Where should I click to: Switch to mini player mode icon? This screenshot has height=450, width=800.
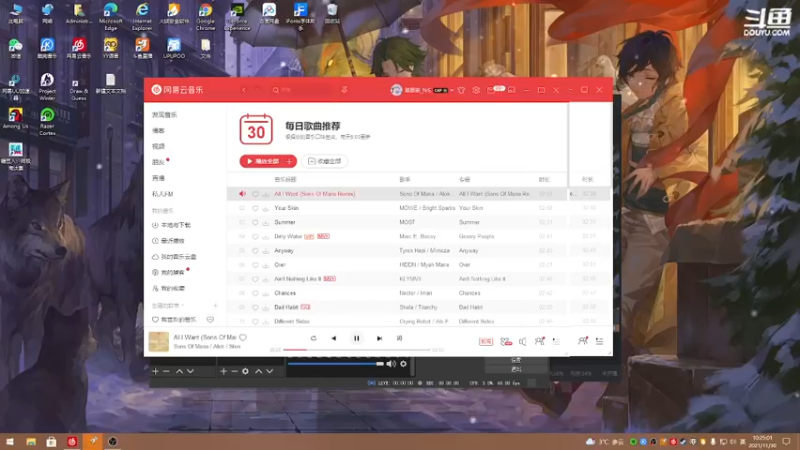click(511, 90)
